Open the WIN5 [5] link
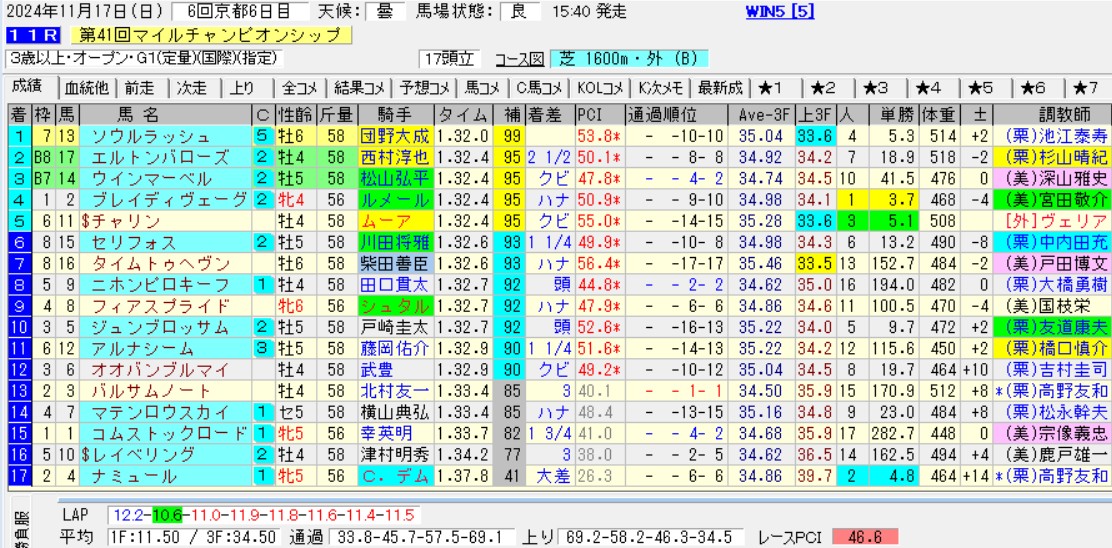1112x548 pixels. tap(780, 12)
